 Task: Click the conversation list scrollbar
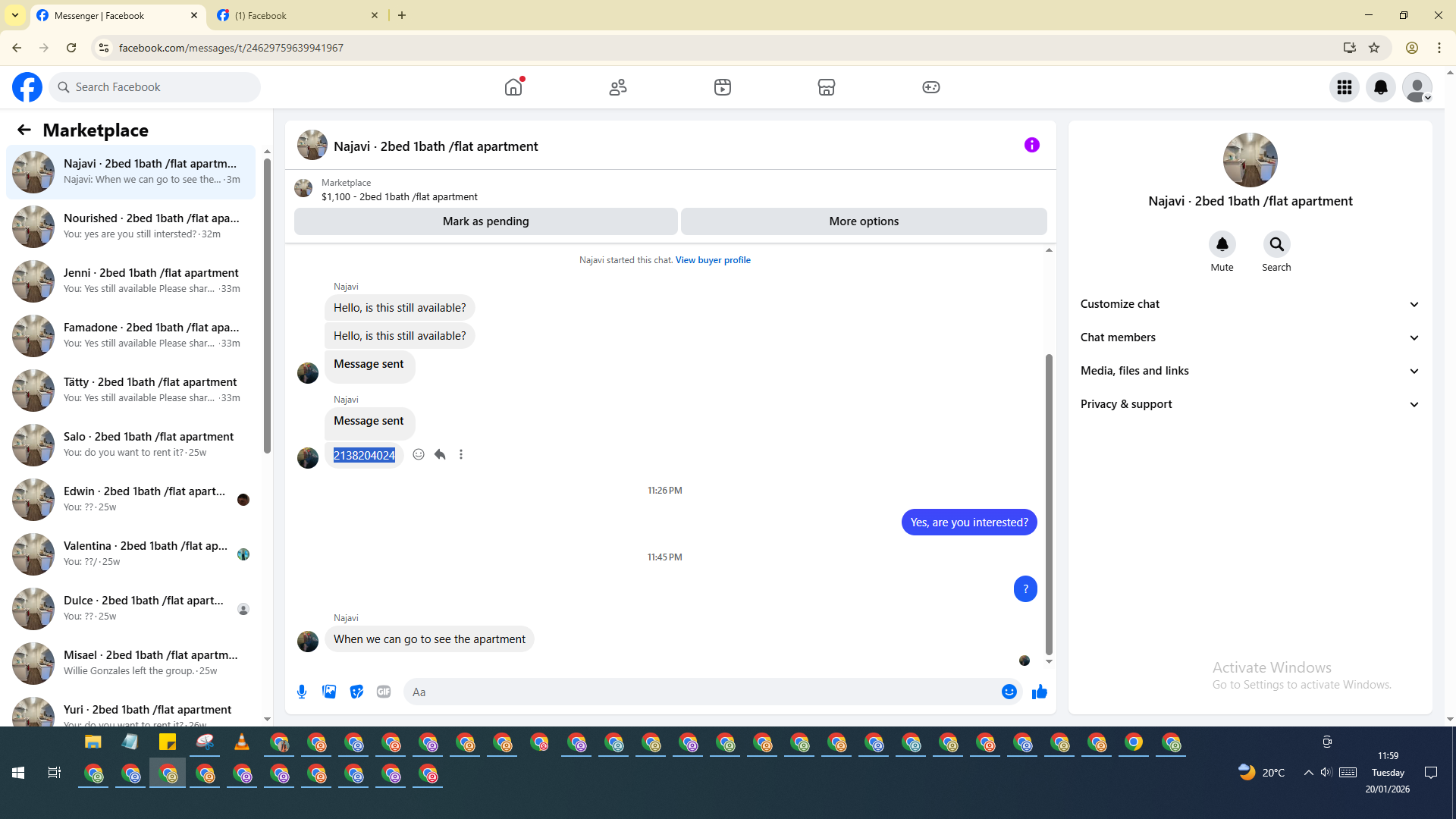tap(267, 306)
